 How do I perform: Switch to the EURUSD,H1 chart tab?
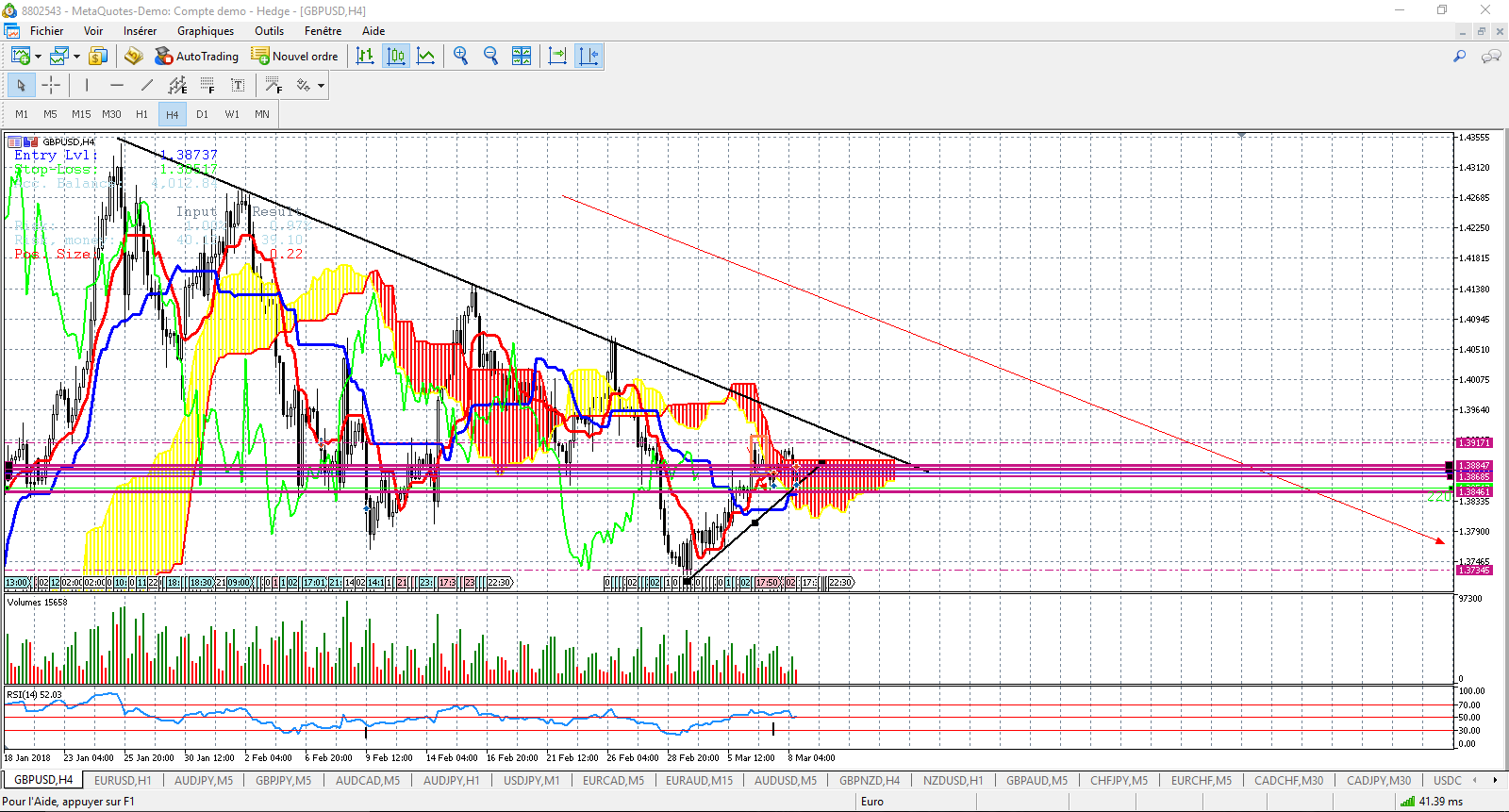[123, 780]
